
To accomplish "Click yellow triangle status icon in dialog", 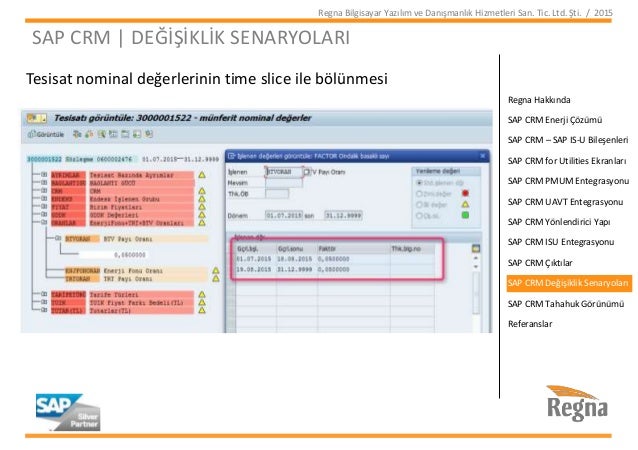I will pos(465,204).
